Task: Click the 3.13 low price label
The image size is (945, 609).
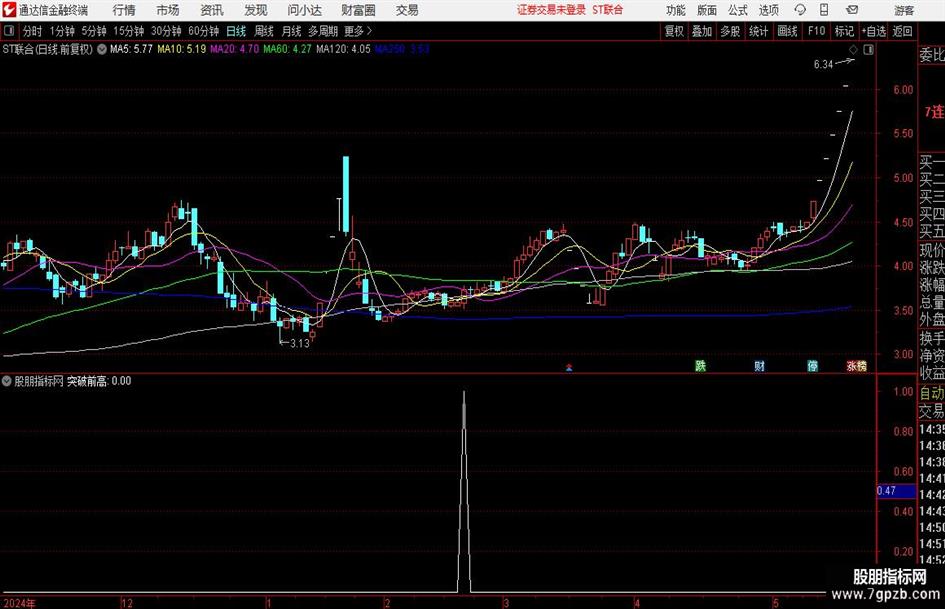Action: click(300, 343)
